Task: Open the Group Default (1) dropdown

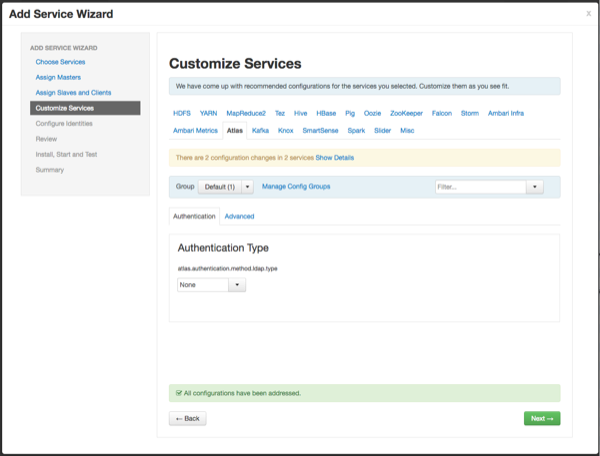Action: click(x=226, y=187)
